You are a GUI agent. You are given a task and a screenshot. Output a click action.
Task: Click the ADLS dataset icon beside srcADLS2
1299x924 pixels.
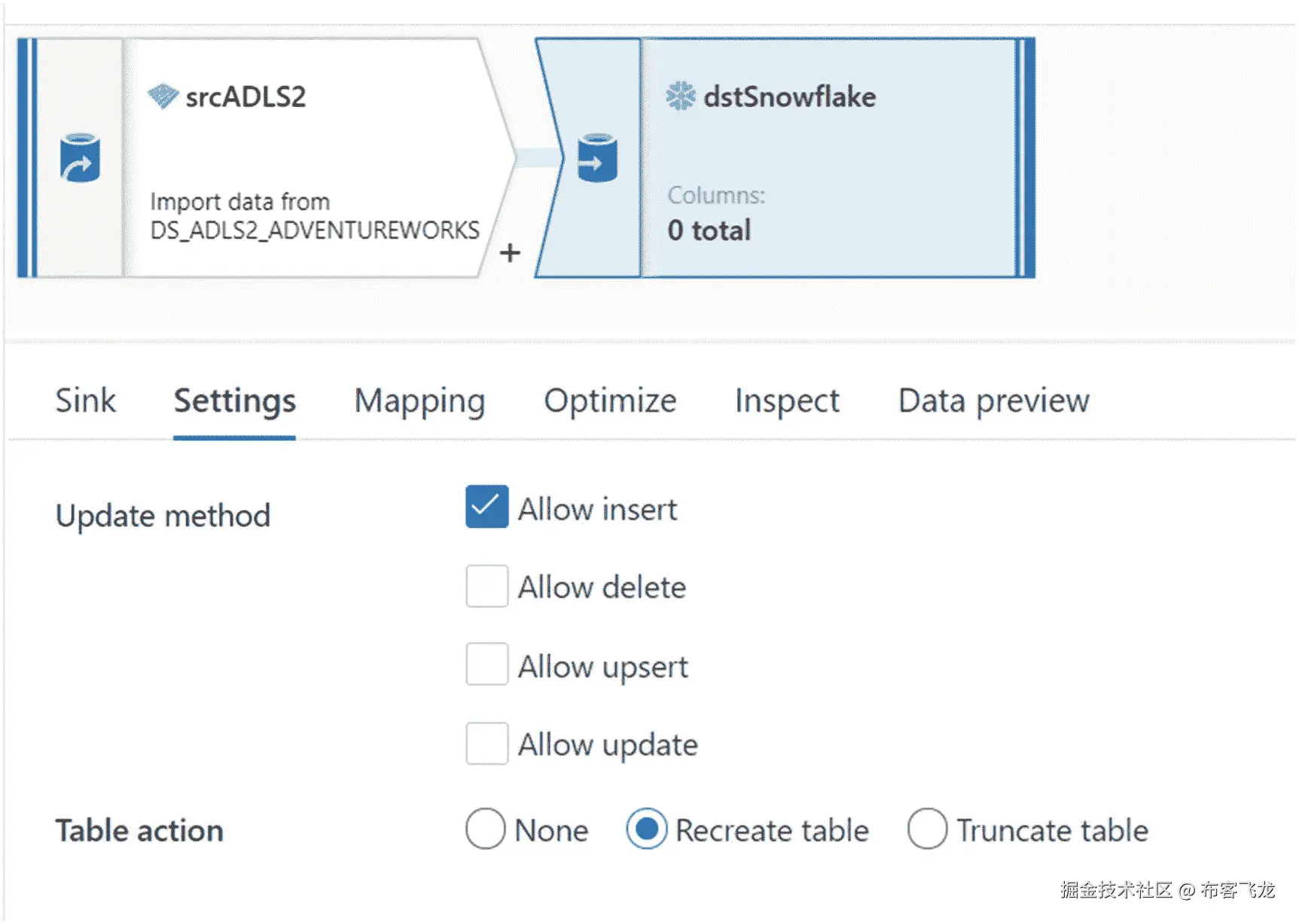pos(163,96)
